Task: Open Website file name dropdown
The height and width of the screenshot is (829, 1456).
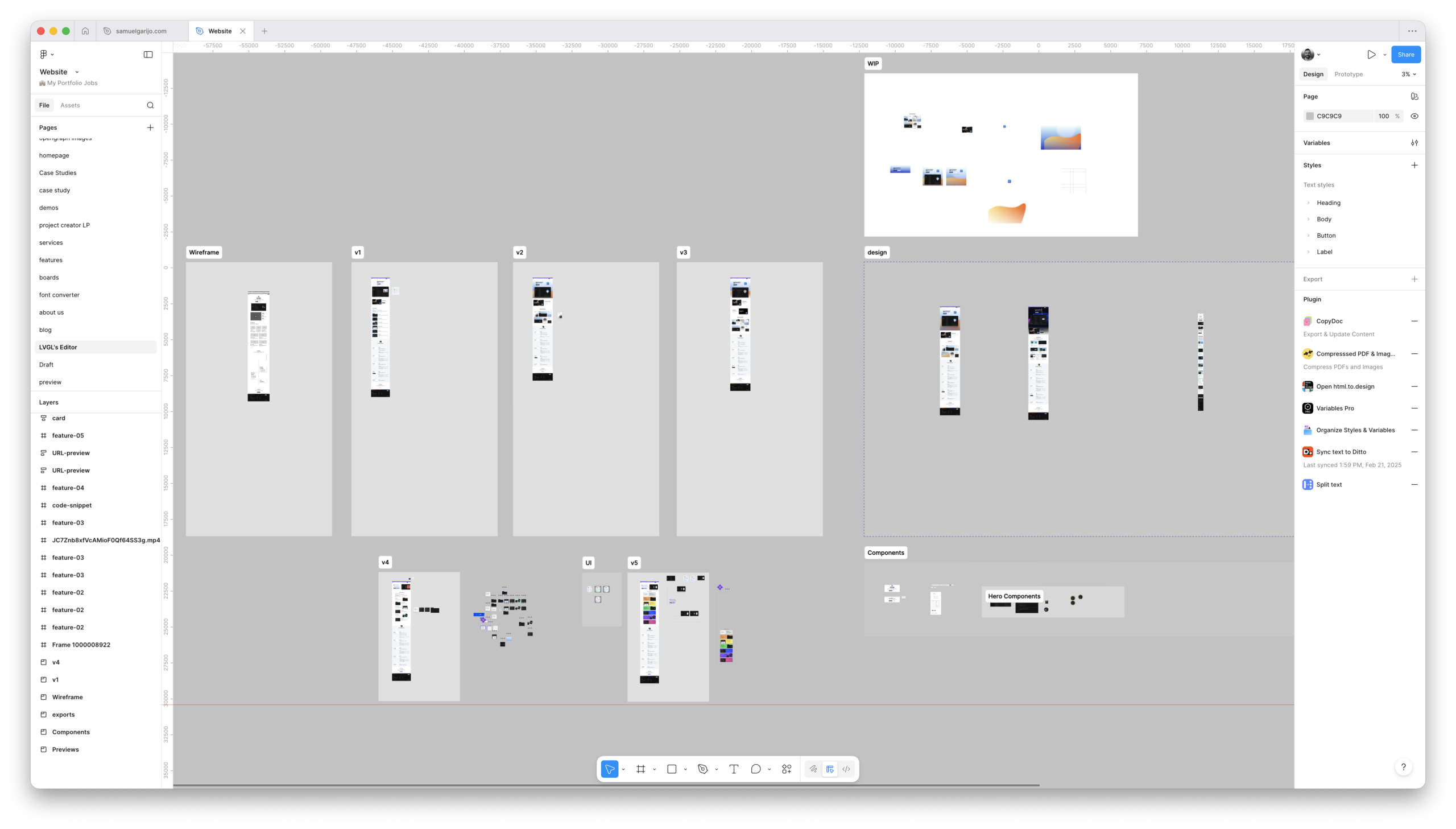Action: point(77,72)
